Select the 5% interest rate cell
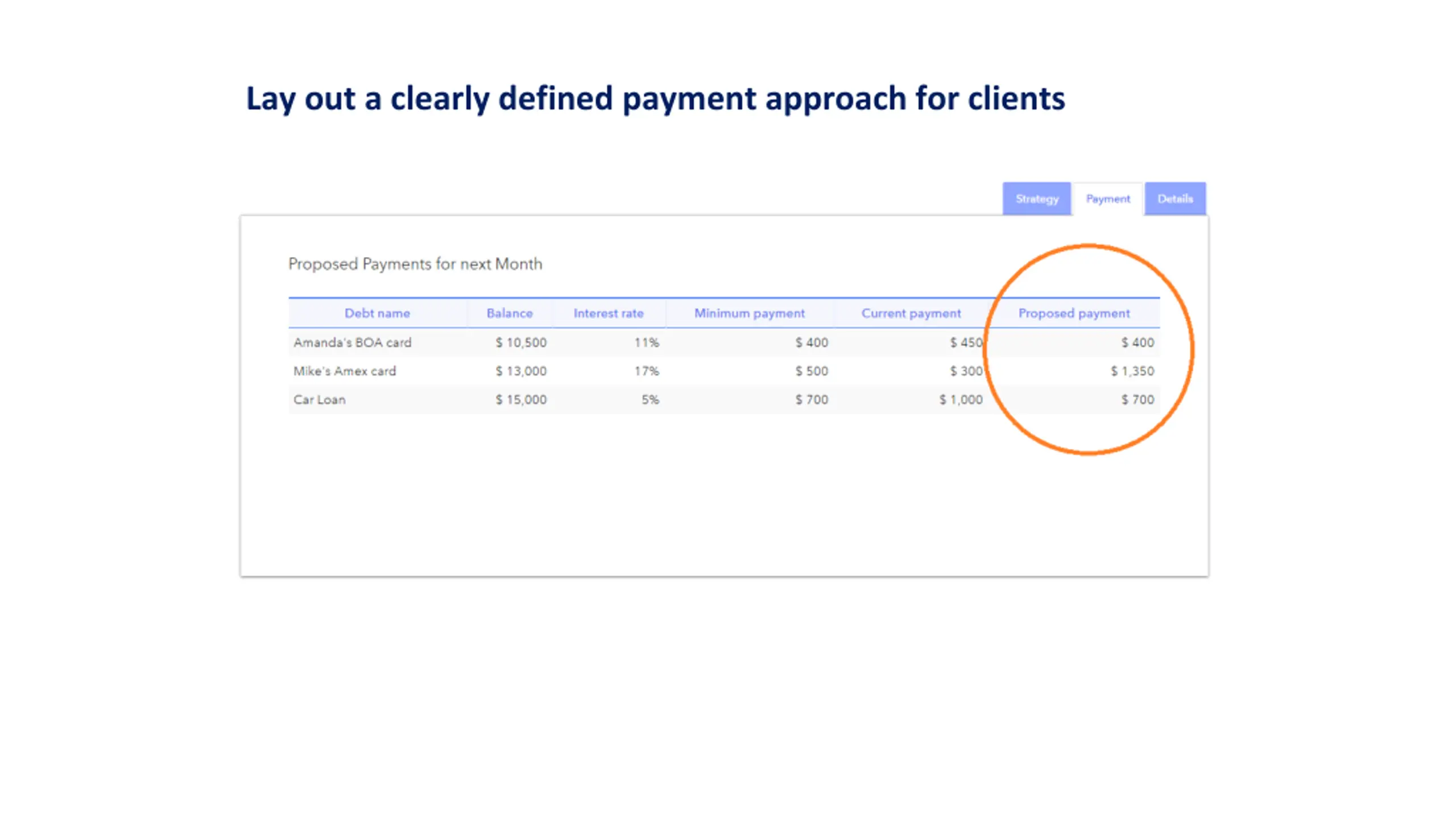This screenshot has width=1456, height=819. (650, 399)
